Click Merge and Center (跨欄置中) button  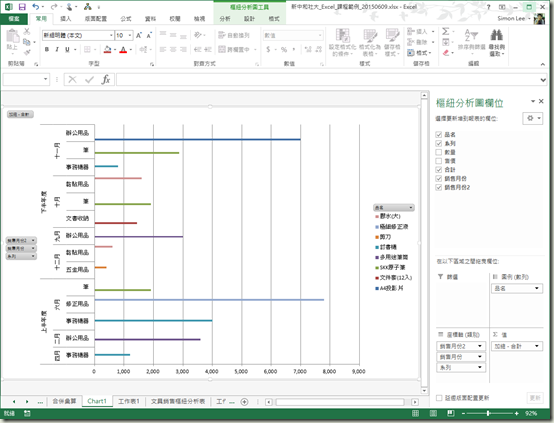pos(237,49)
